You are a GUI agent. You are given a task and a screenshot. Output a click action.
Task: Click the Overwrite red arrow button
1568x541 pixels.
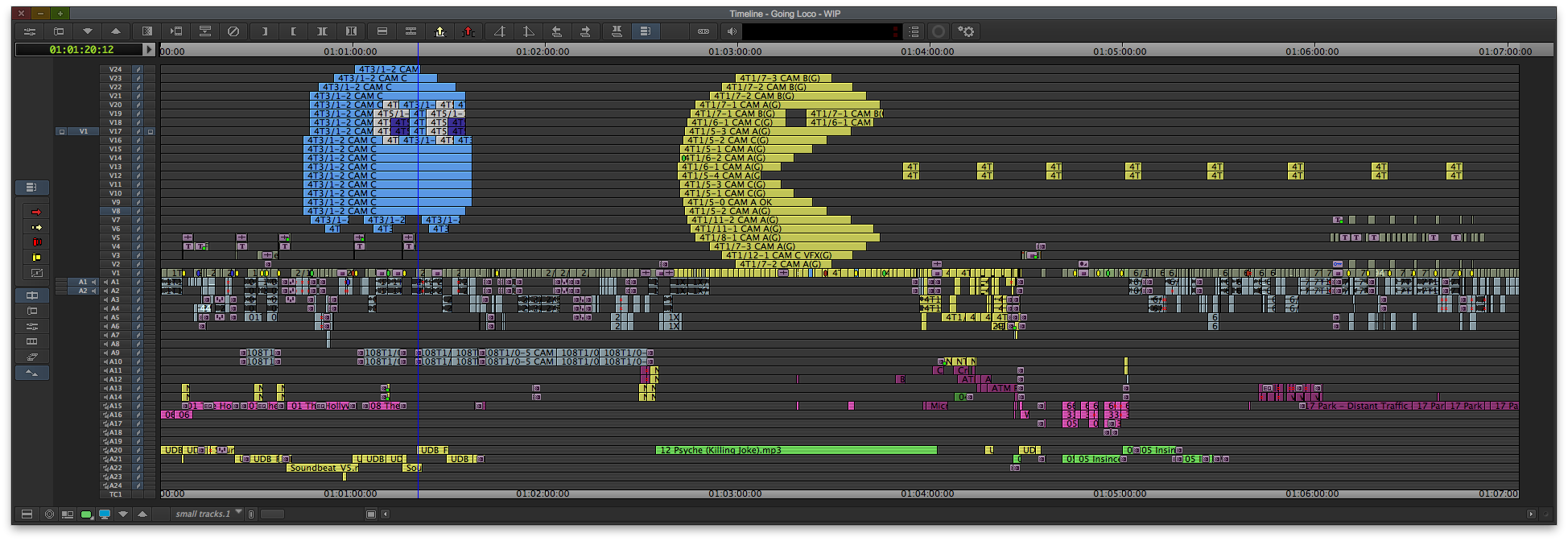468,31
